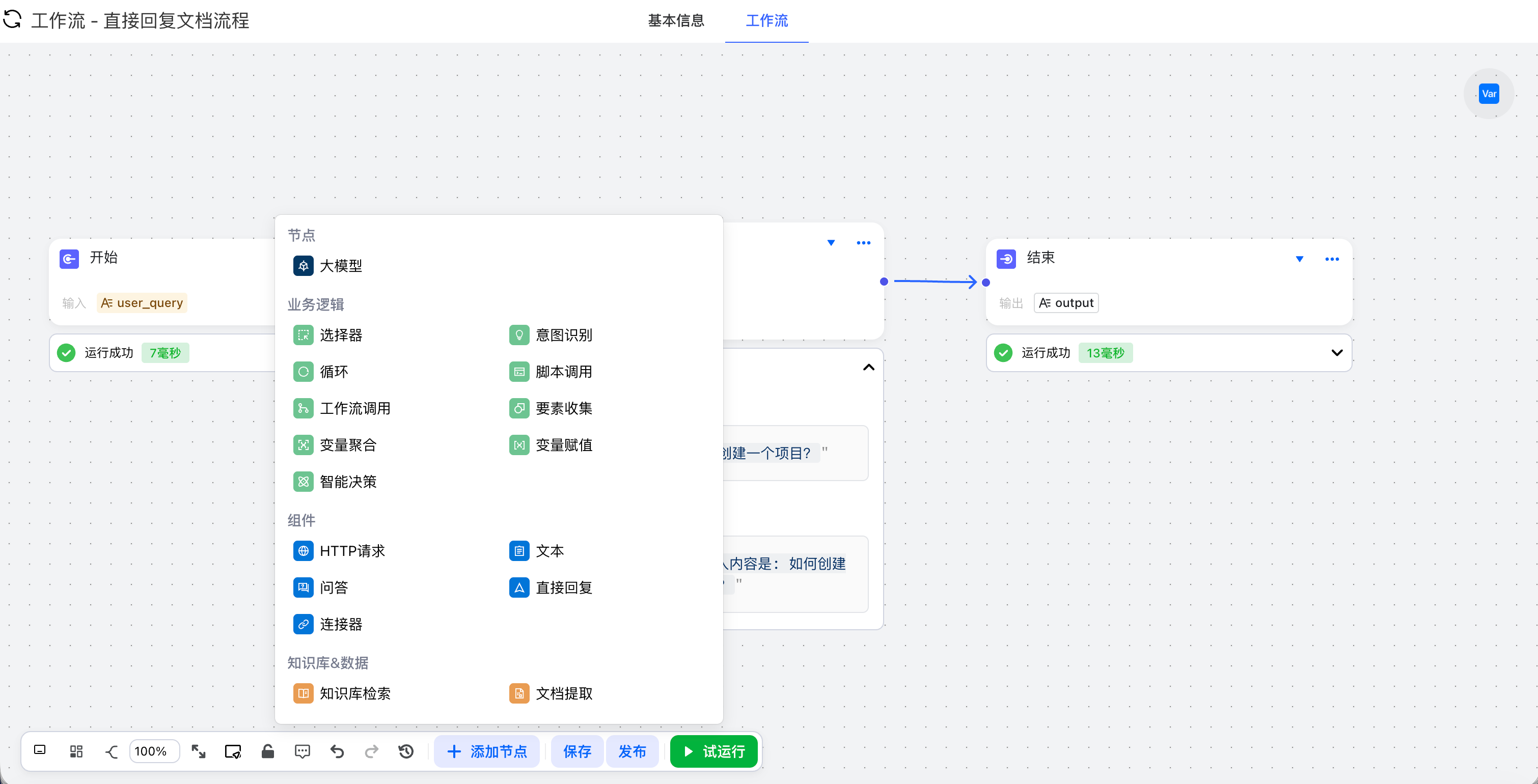Click the fit-to-screen arrows icon
1538x784 pixels.
pos(198,751)
